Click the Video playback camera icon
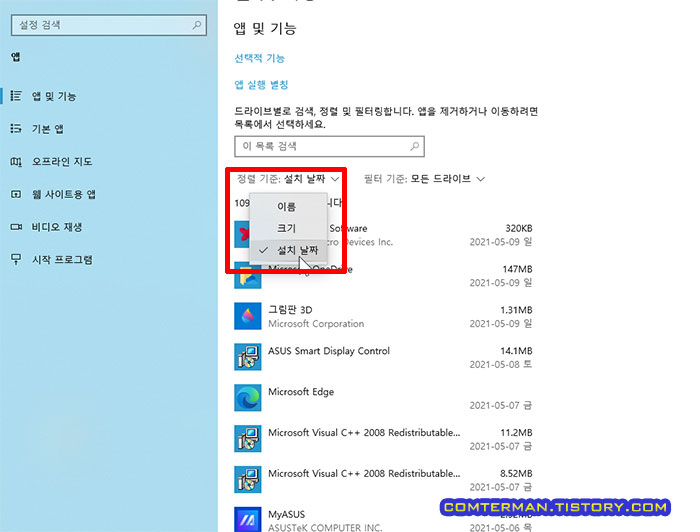This screenshot has height=532, width=700. click(16, 227)
